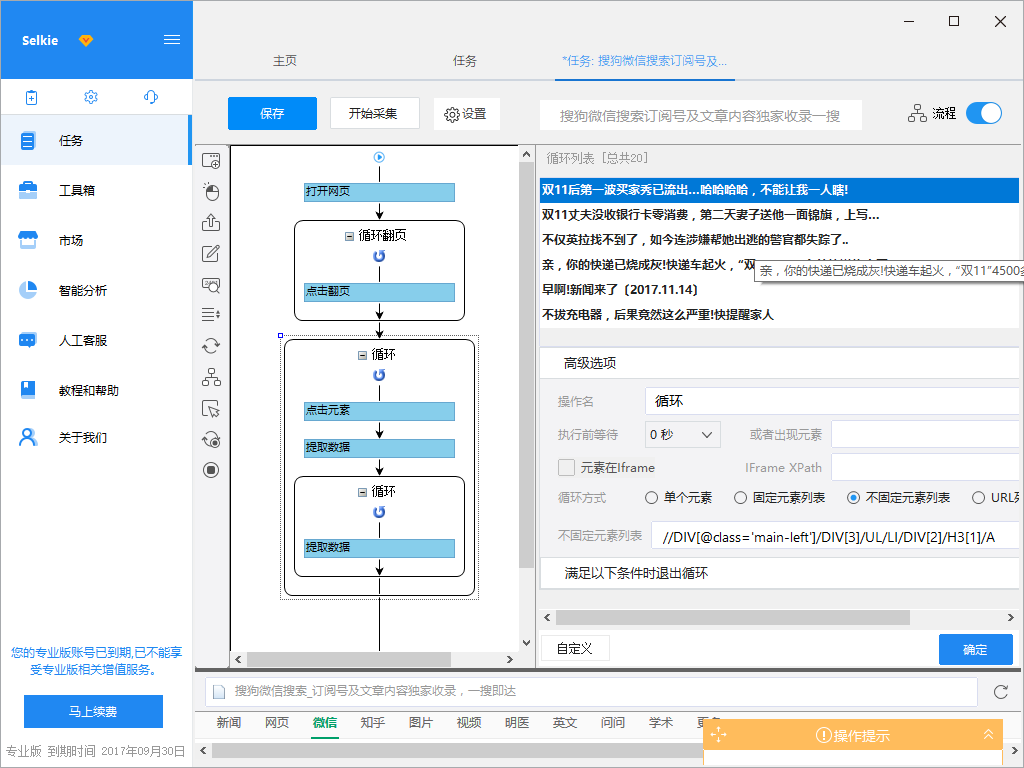The width and height of the screenshot is (1024, 768).
Task: Select the 固定元素列表 radio option
Action: pos(741,498)
